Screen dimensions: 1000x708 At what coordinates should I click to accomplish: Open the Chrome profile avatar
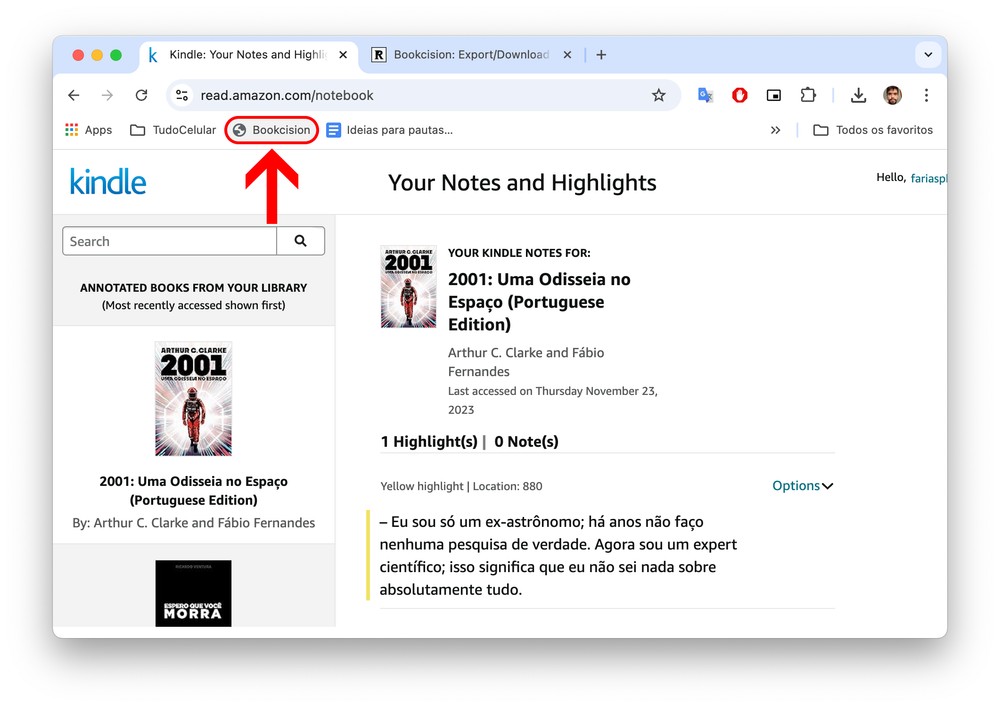[x=892, y=96]
